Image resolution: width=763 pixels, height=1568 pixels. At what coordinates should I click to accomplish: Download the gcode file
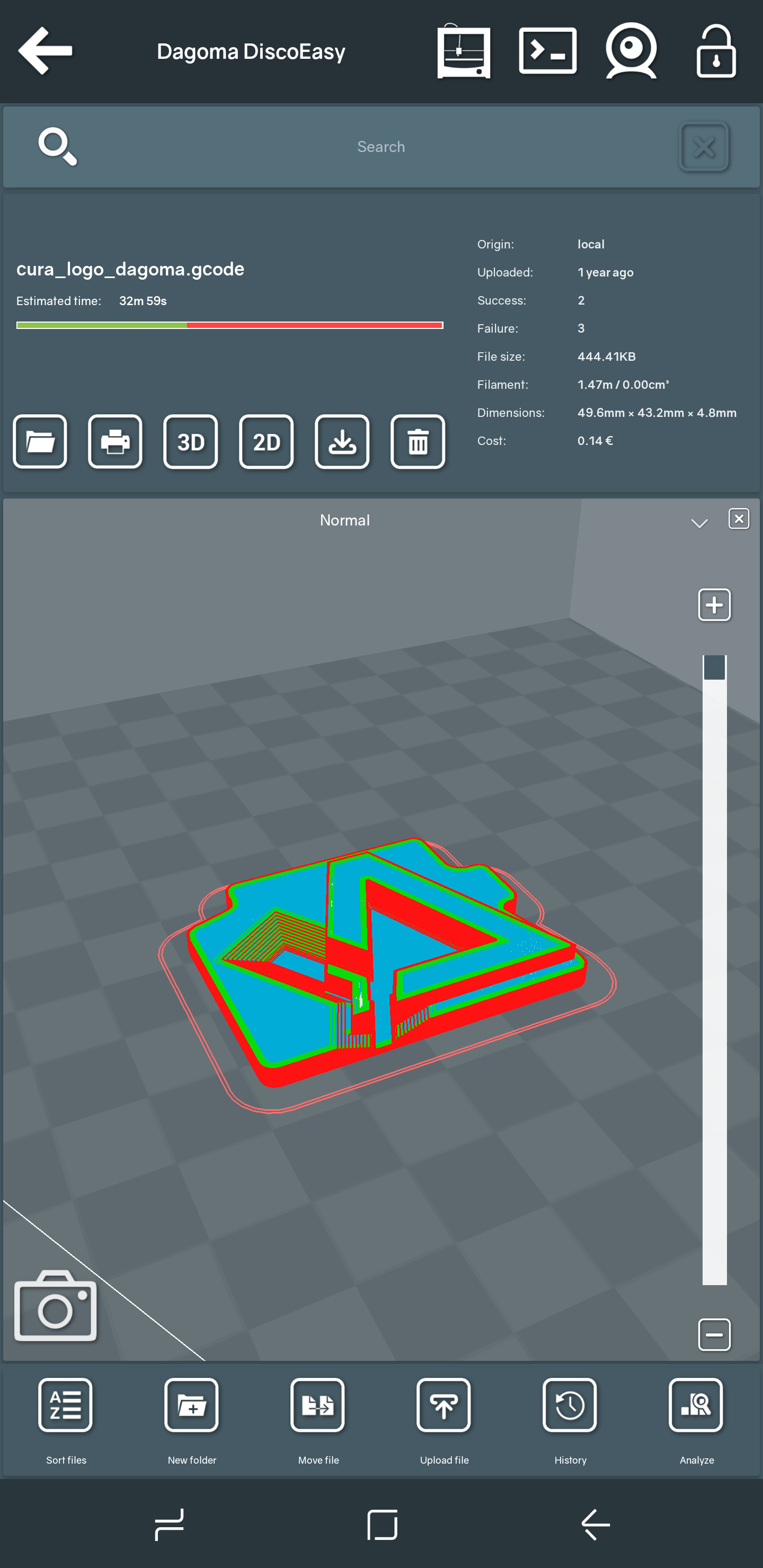pyautogui.click(x=342, y=442)
